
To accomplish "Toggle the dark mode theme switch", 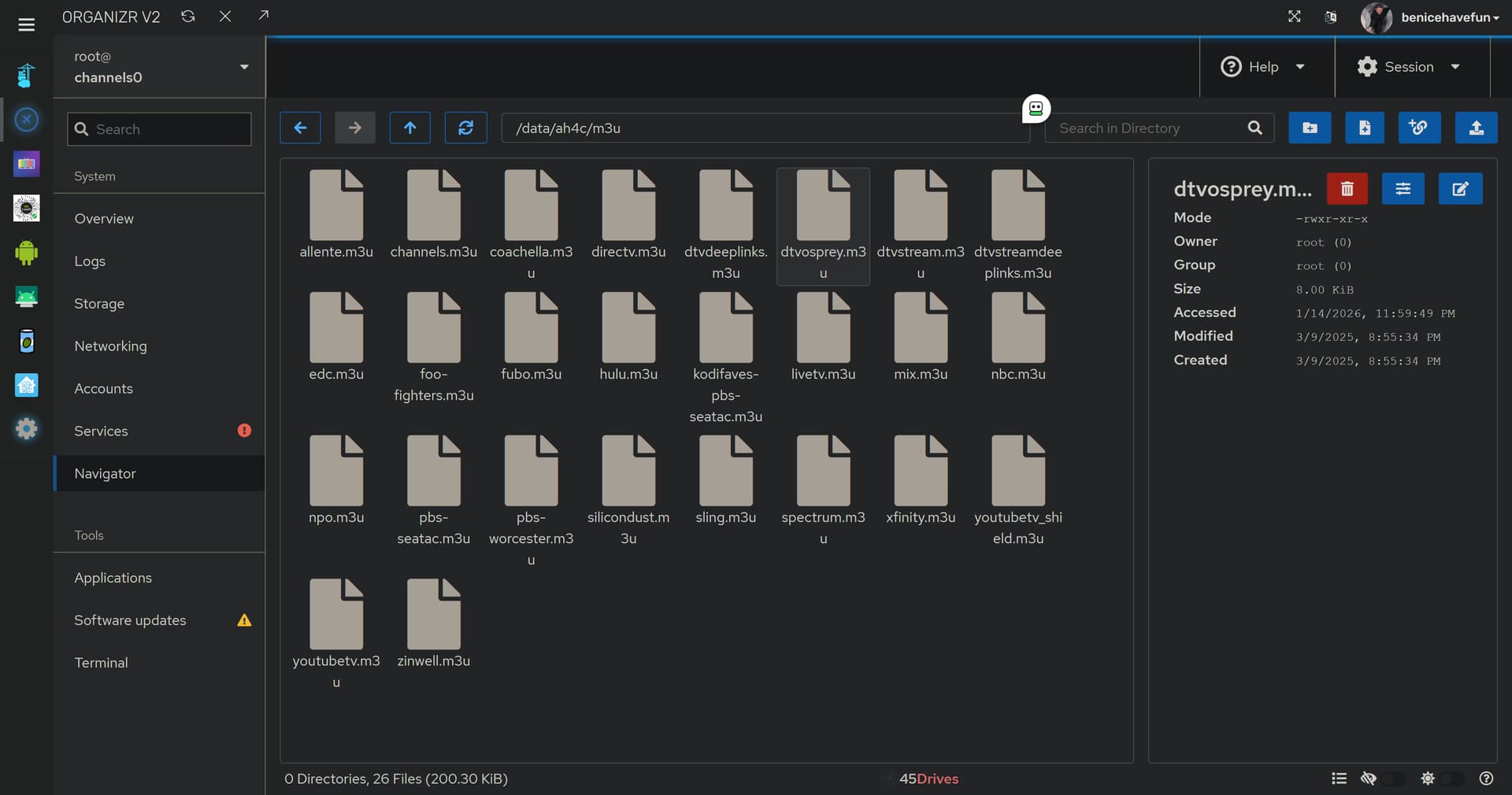I will tap(1451, 778).
